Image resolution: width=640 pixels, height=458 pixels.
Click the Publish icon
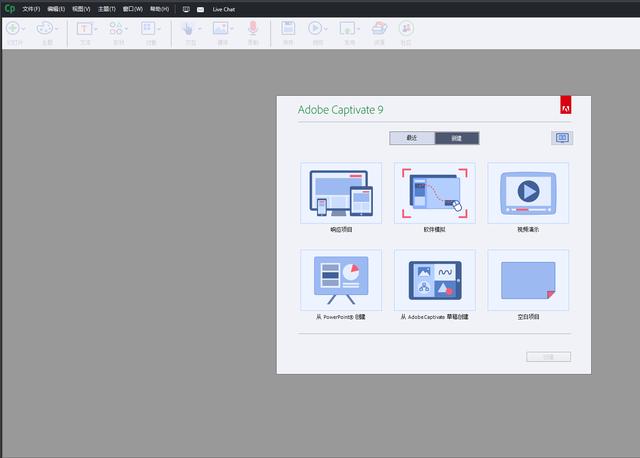coord(347,29)
